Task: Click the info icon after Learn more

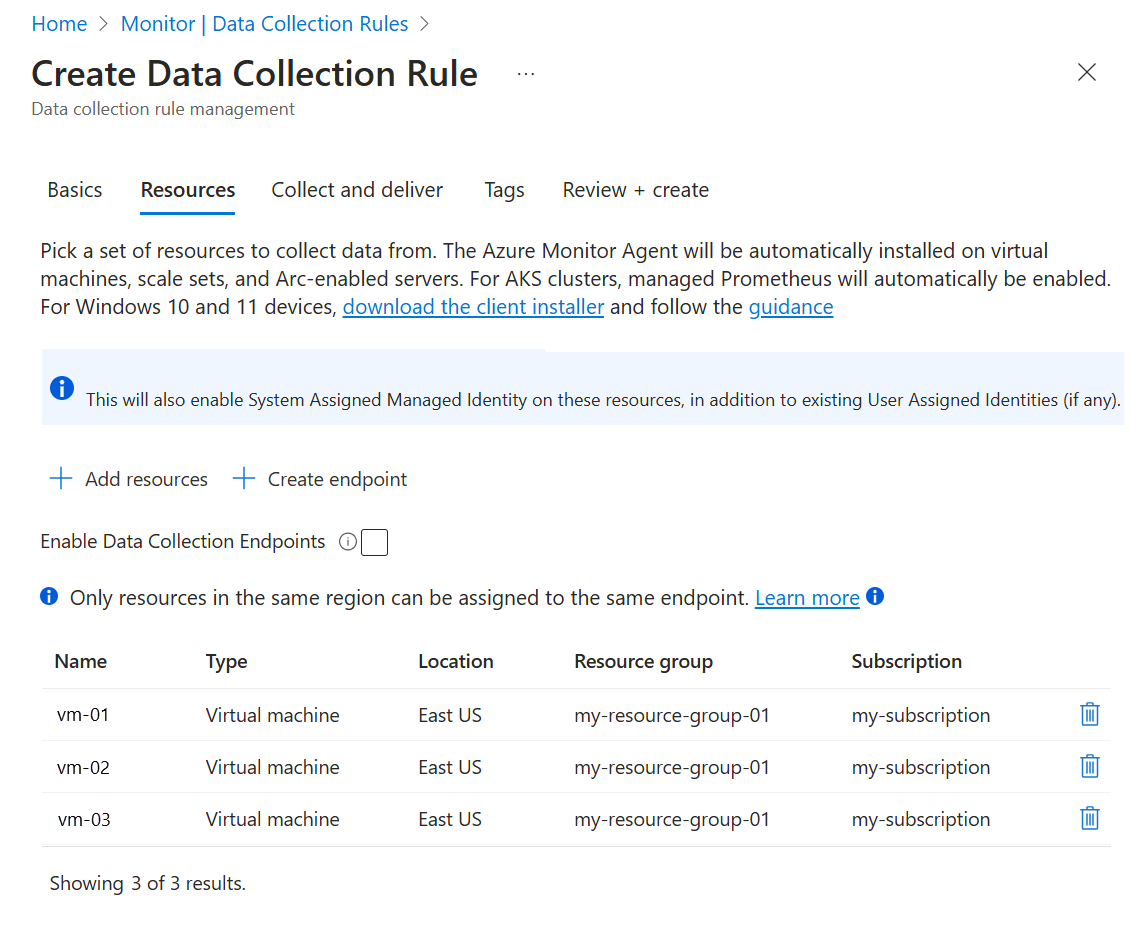Action: coord(875,597)
